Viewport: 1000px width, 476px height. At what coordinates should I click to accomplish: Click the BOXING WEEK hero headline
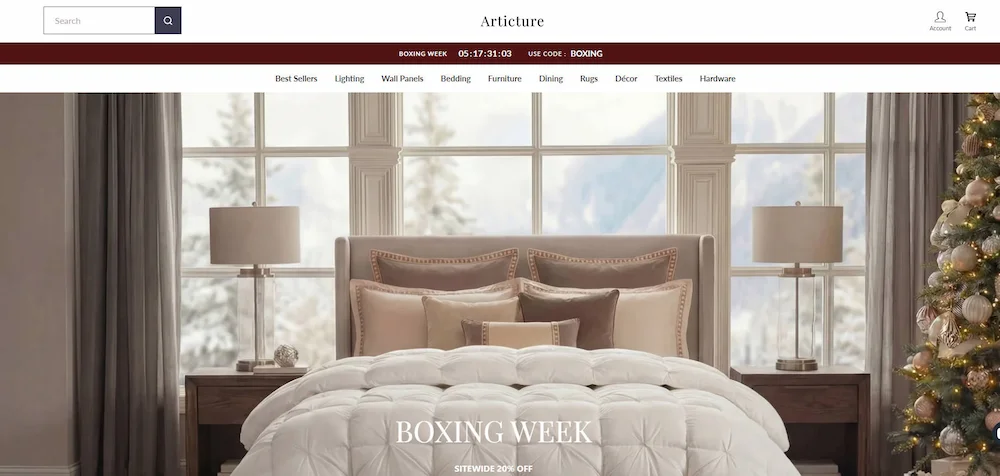494,432
